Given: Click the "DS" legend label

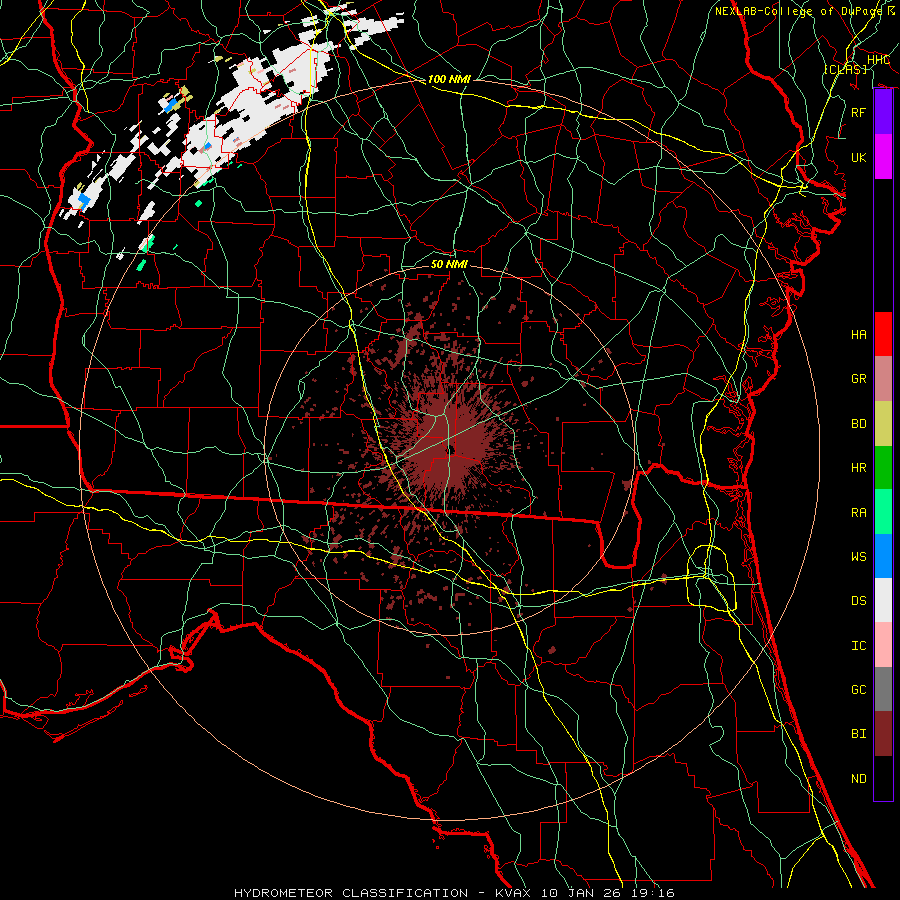Looking at the screenshot, I should click(859, 600).
